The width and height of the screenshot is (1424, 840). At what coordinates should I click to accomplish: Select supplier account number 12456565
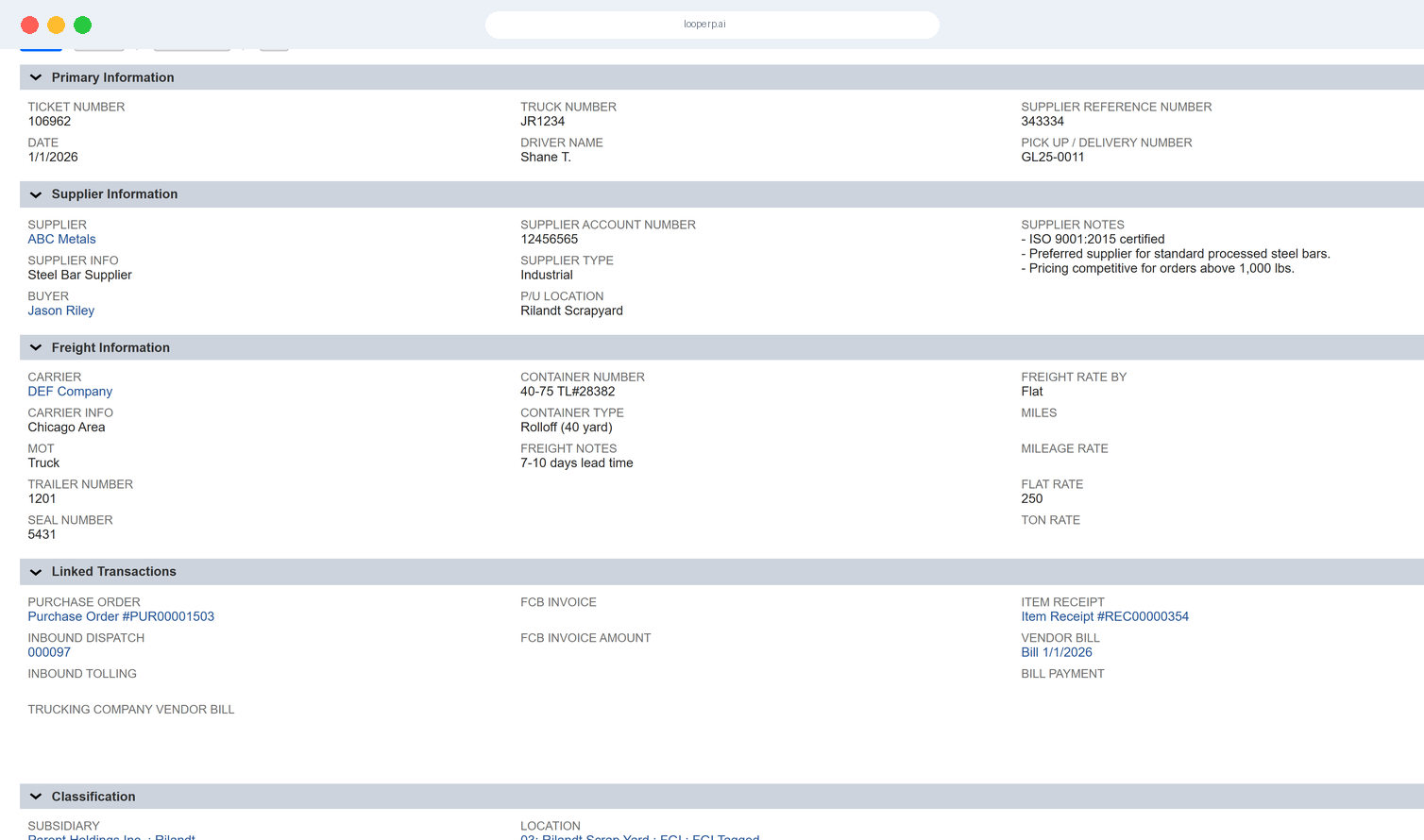[x=550, y=240]
